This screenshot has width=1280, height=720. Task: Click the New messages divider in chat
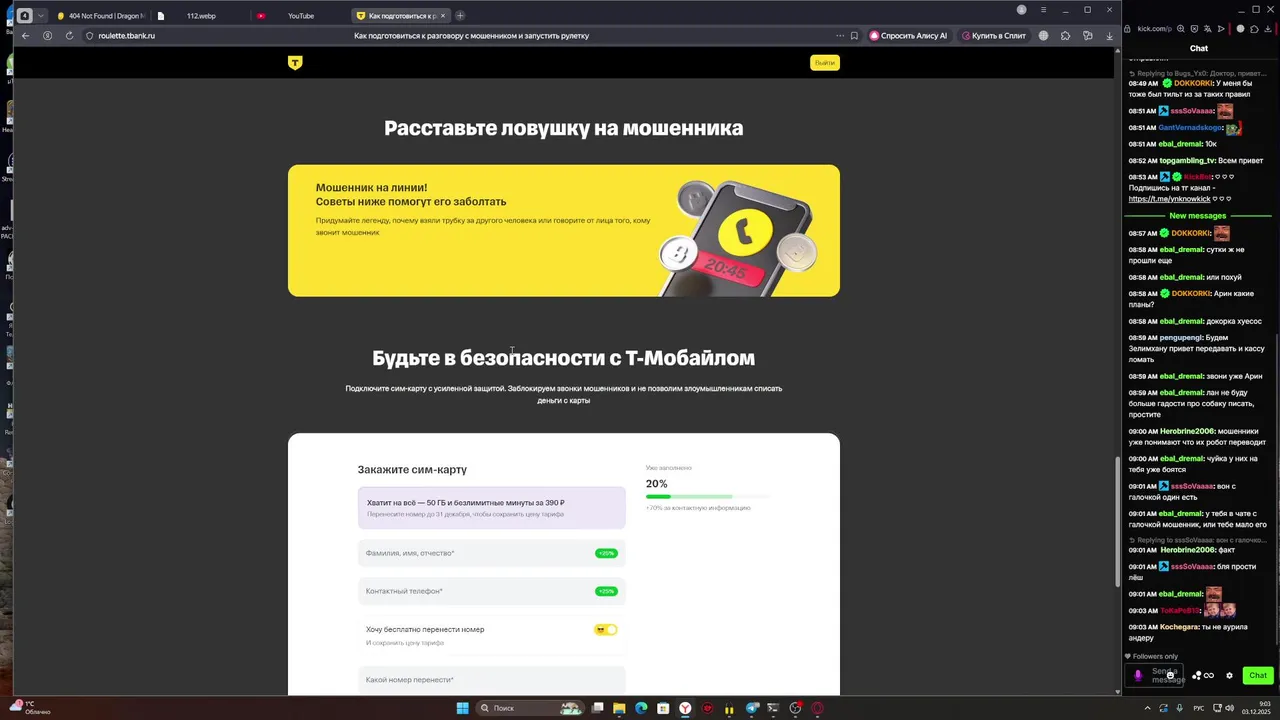[1198, 216]
